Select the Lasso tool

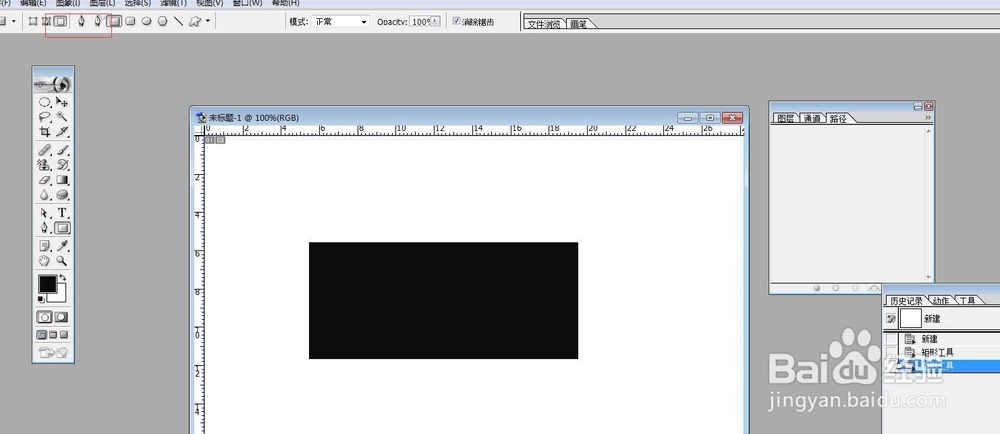(x=45, y=117)
